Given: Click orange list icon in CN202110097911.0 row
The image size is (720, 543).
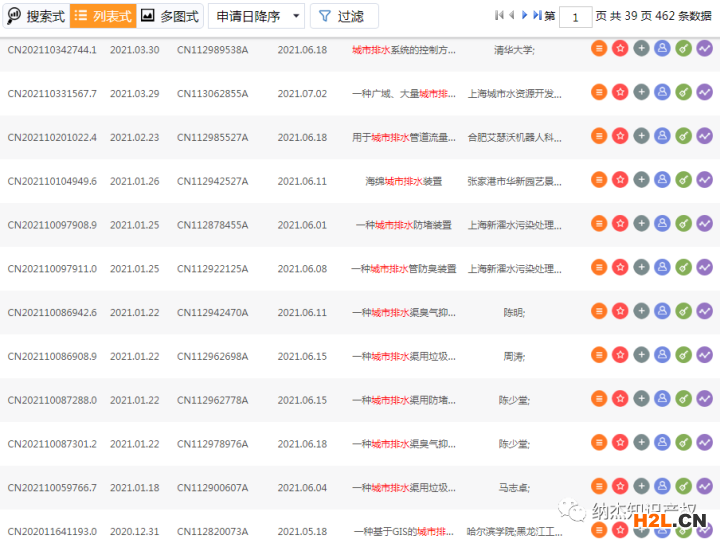Looking at the screenshot, I should 599,268.
